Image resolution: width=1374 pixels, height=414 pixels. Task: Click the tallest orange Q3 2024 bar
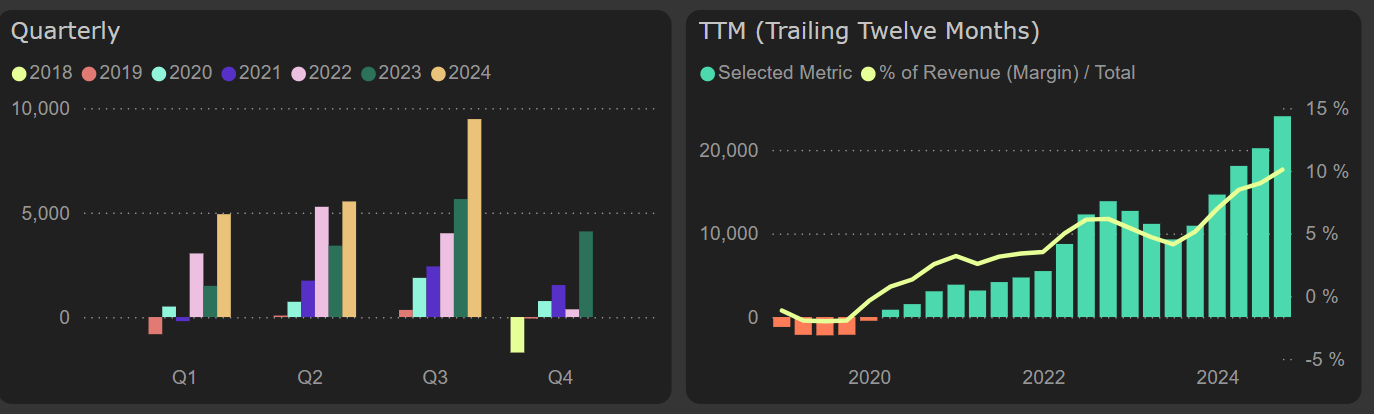tap(474, 218)
